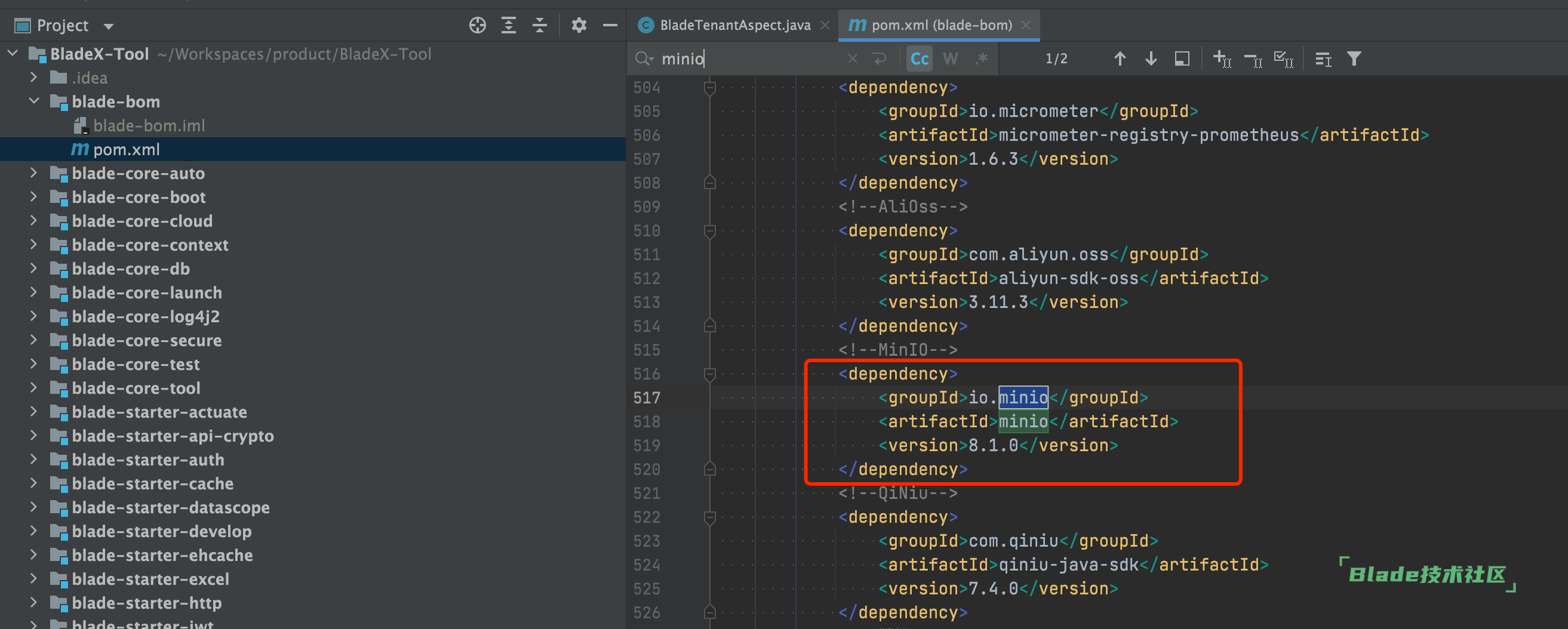
Task: Select blade-starter-actuate module
Action: [159, 412]
